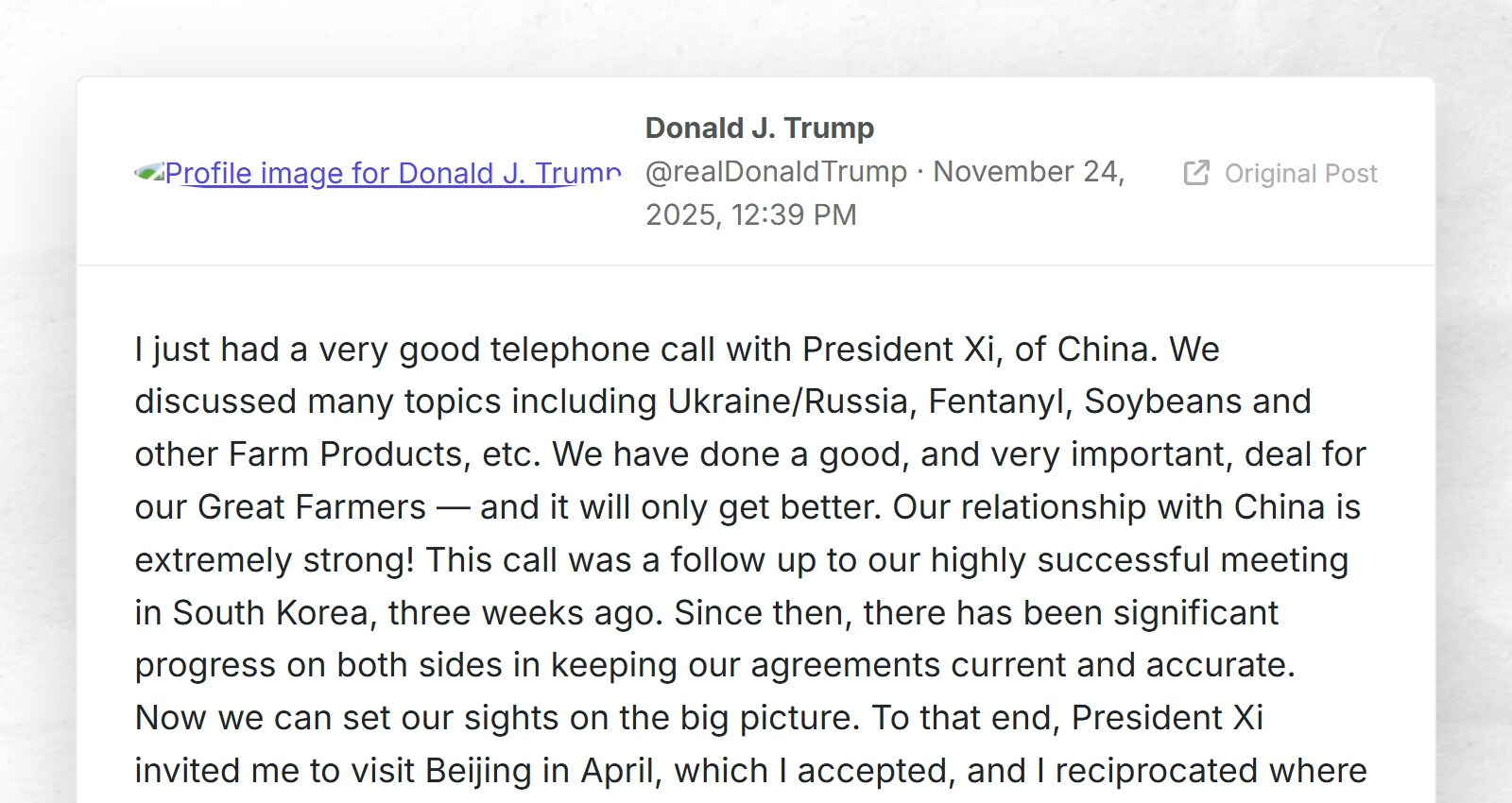This screenshot has height=803, width=1512.
Task: Select the Donald J. Trump display name
Action: 759,127
